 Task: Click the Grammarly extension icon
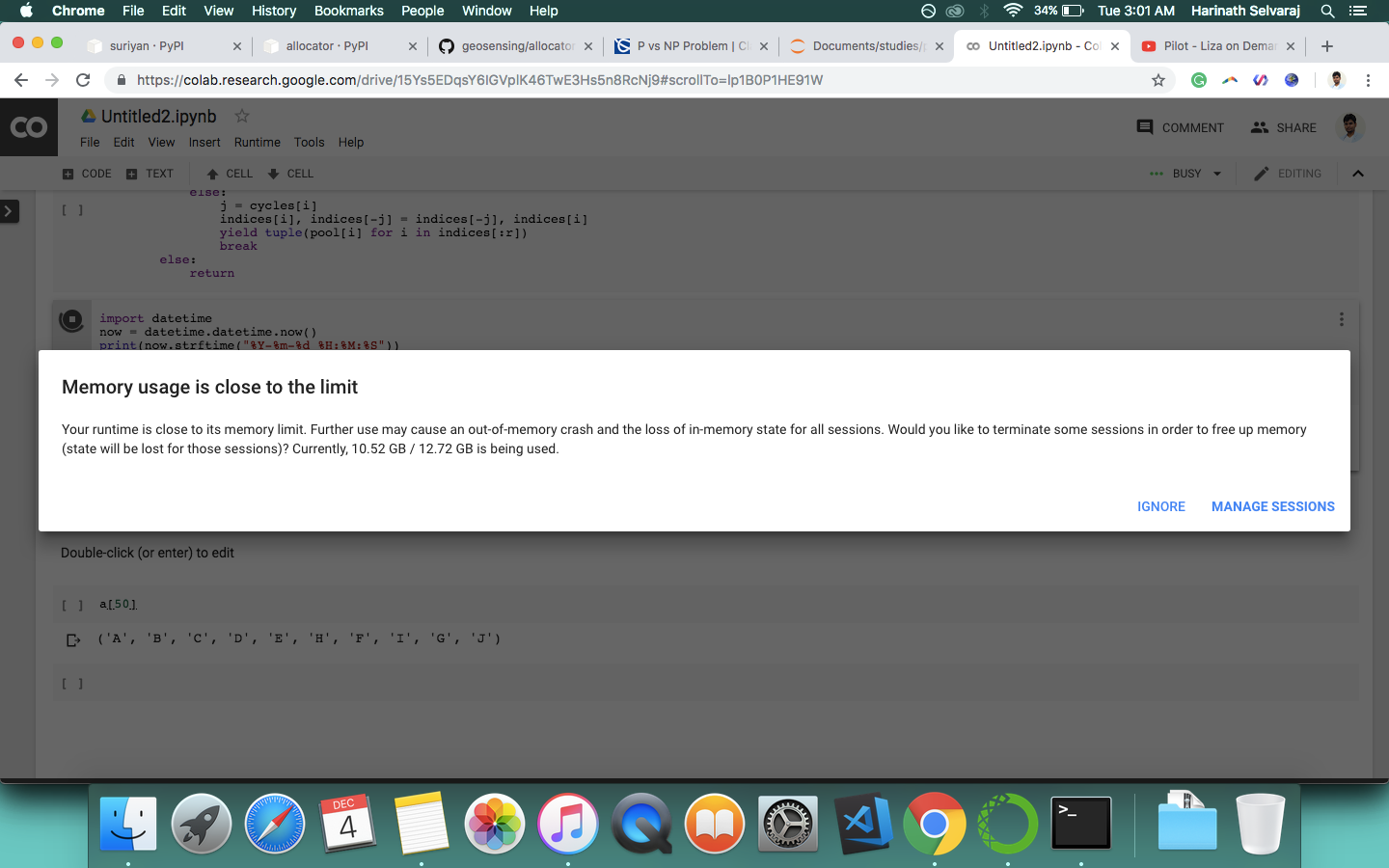coord(1199,80)
